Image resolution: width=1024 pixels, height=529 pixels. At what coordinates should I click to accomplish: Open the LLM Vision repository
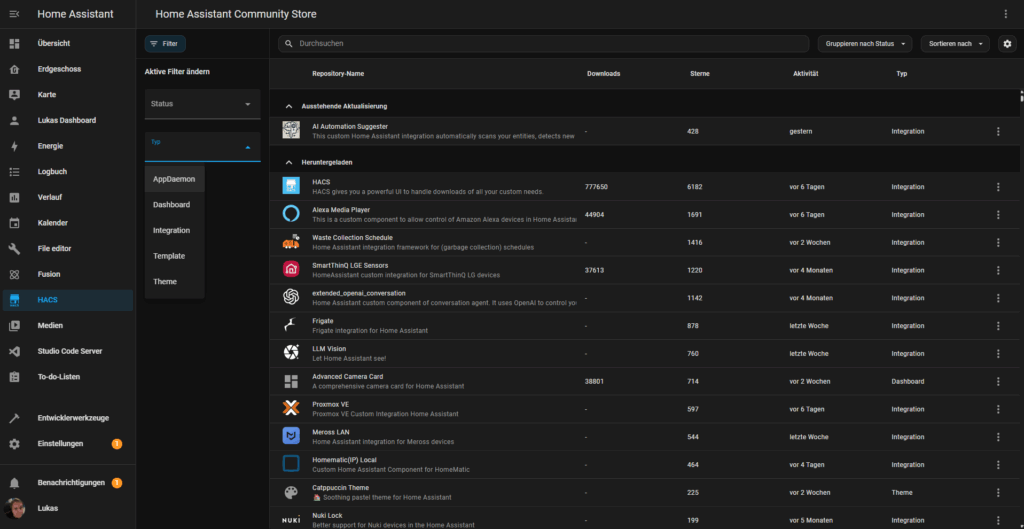(x=644, y=353)
